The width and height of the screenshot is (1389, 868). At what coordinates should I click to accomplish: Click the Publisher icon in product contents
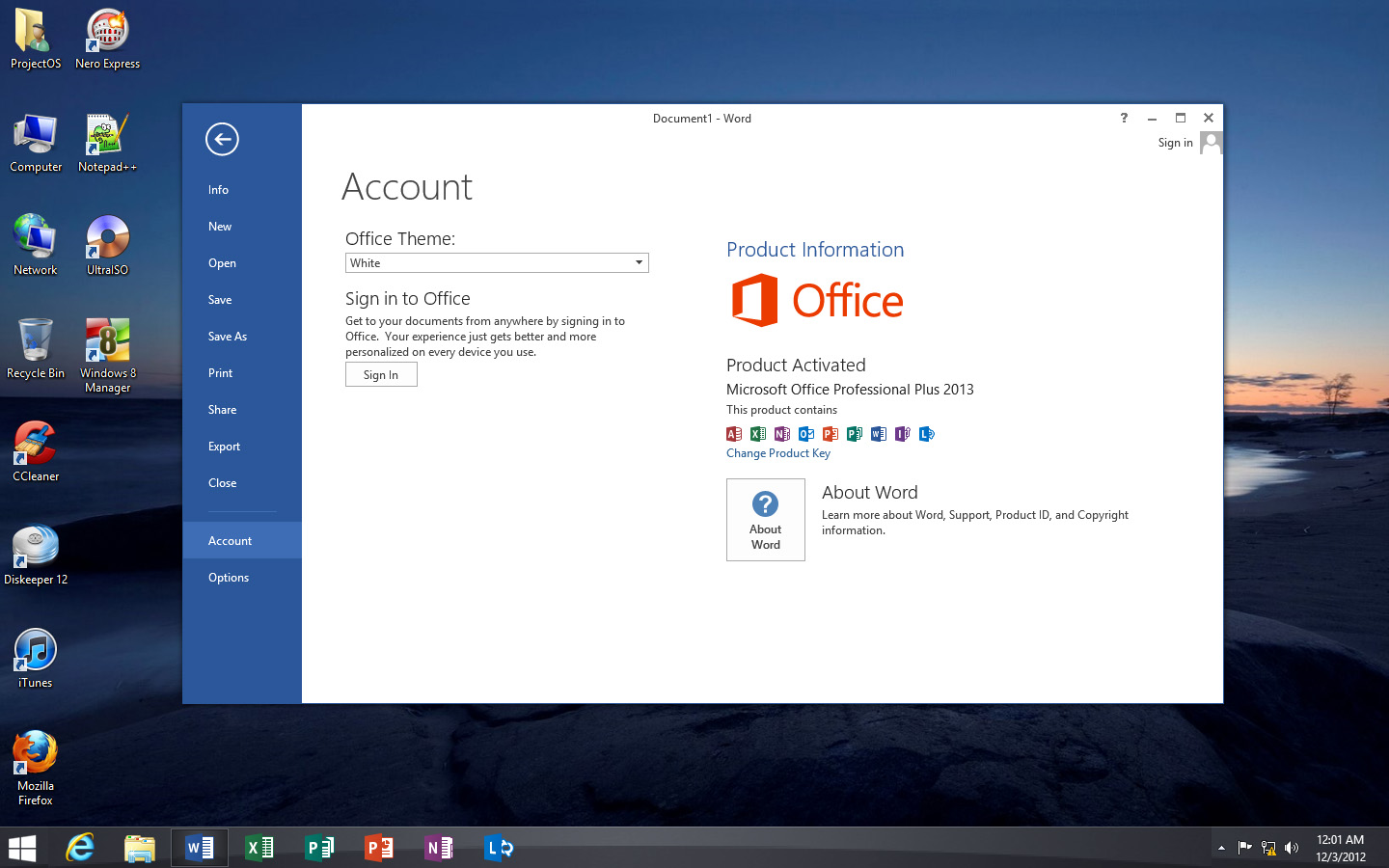pyautogui.click(x=855, y=434)
